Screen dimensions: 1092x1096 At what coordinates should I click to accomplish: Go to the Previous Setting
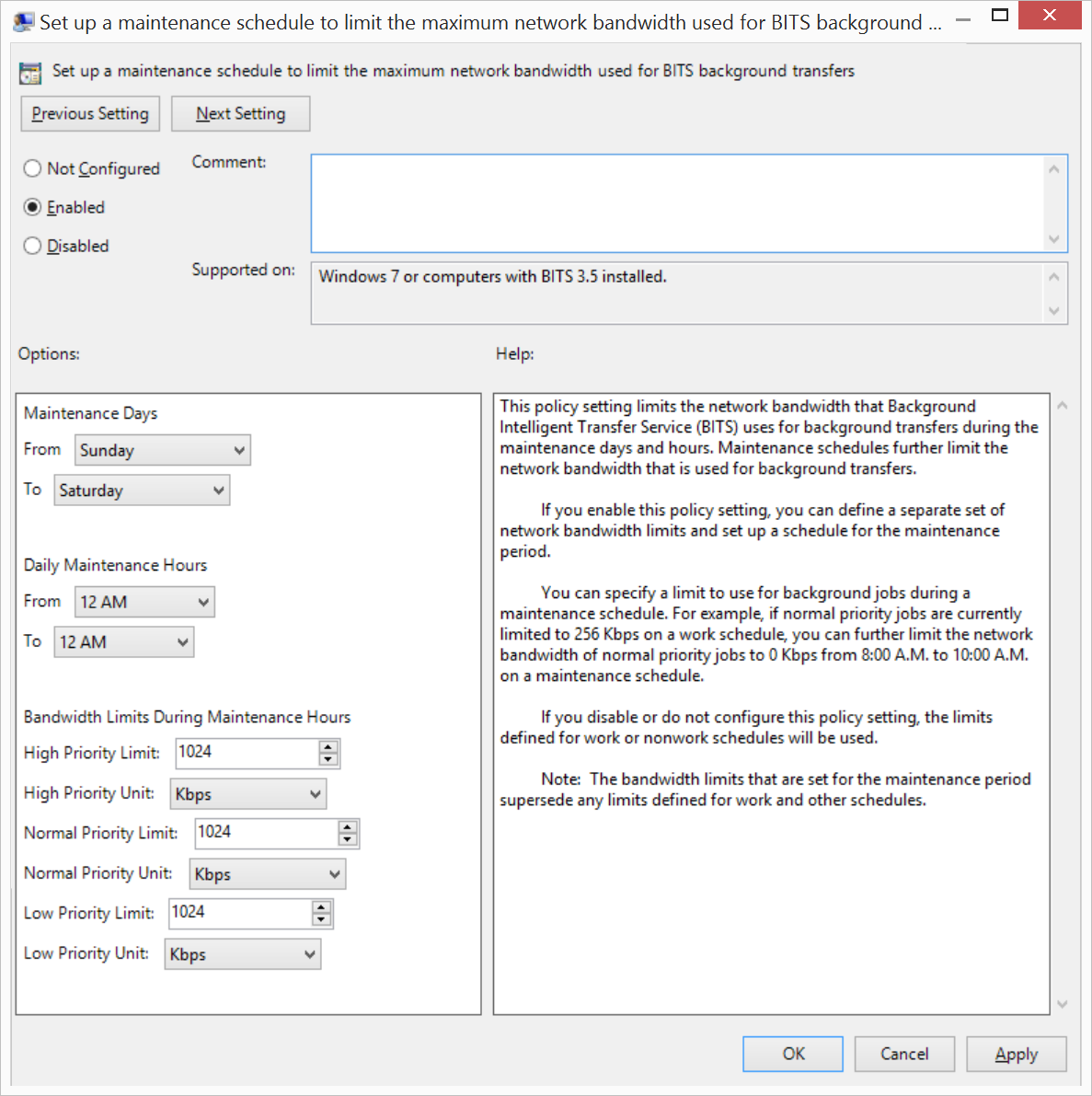90,114
